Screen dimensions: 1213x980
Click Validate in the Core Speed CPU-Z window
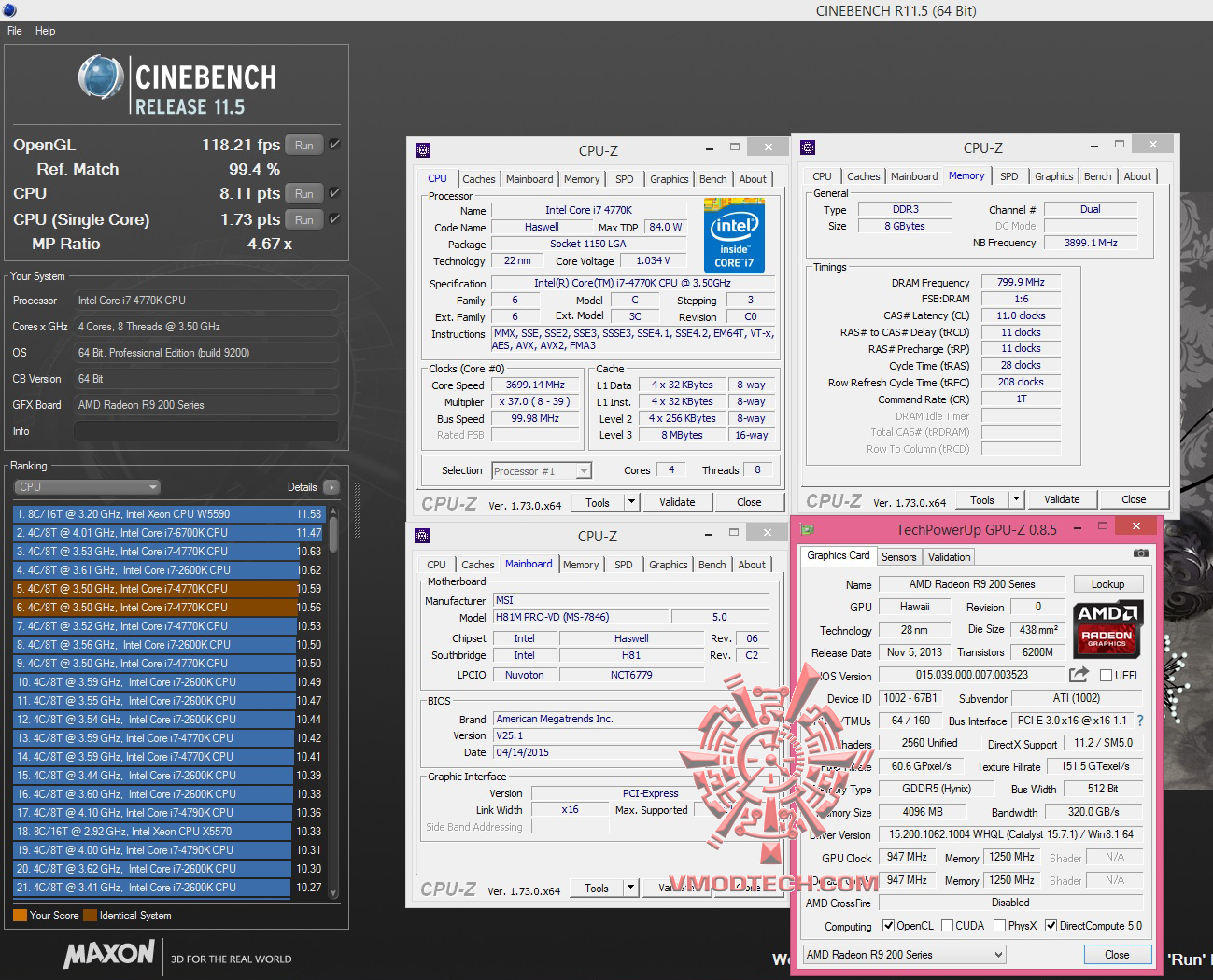(x=677, y=502)
